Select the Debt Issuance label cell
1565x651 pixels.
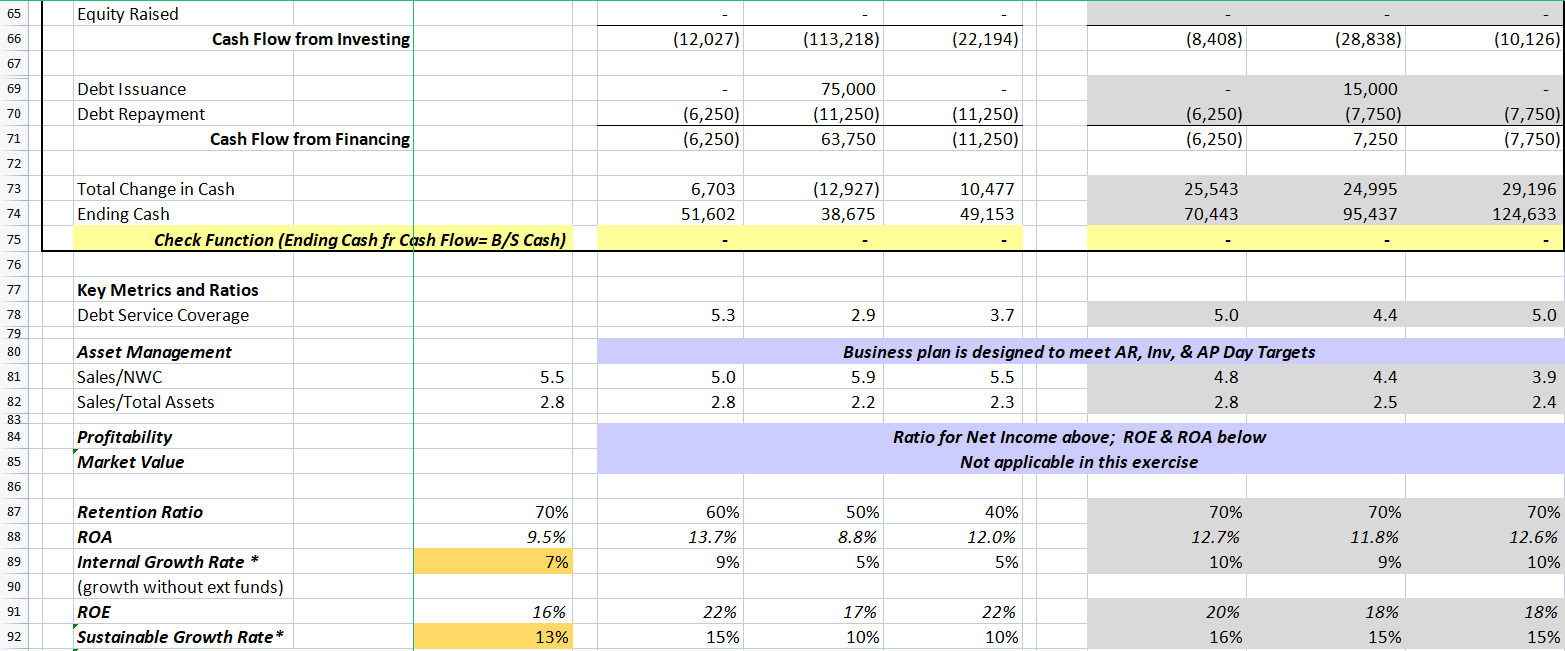[130, 89]
